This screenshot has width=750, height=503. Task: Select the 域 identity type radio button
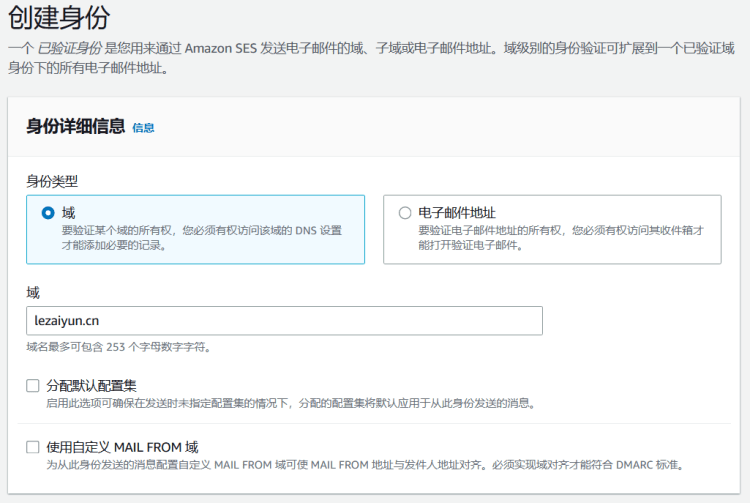48,213
